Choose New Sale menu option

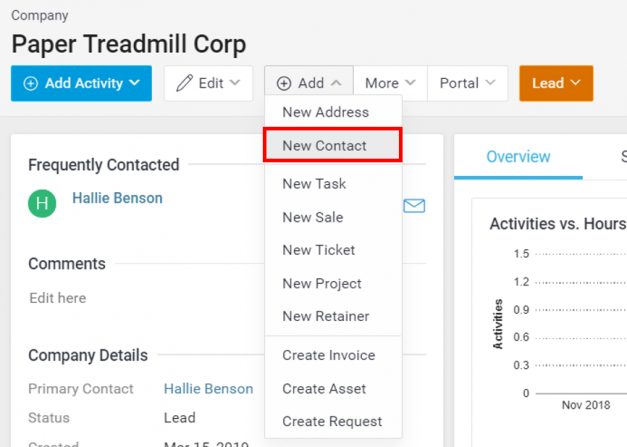click(x=313, y=217)
